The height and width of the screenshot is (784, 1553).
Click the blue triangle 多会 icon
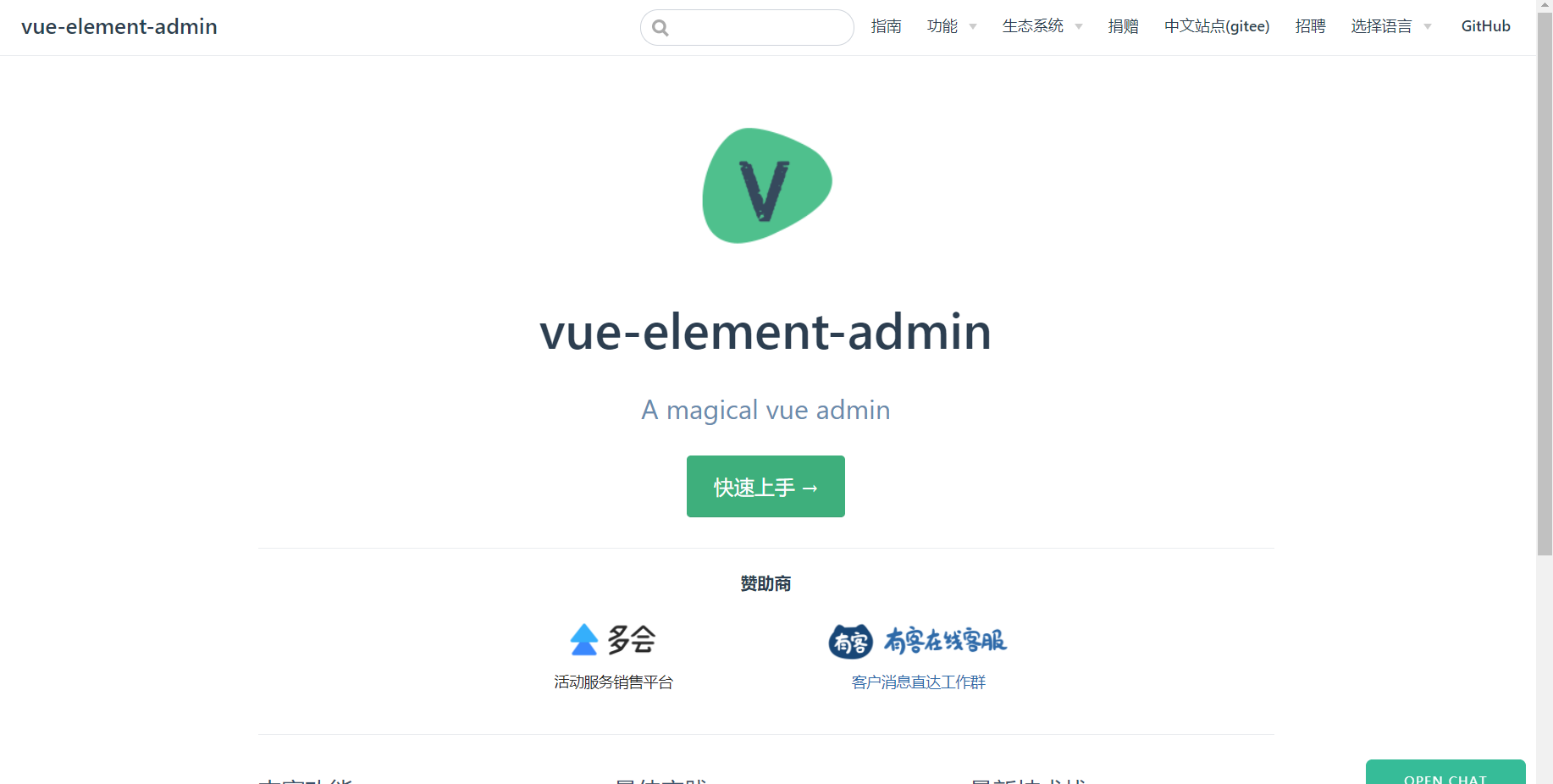point(584,640)
